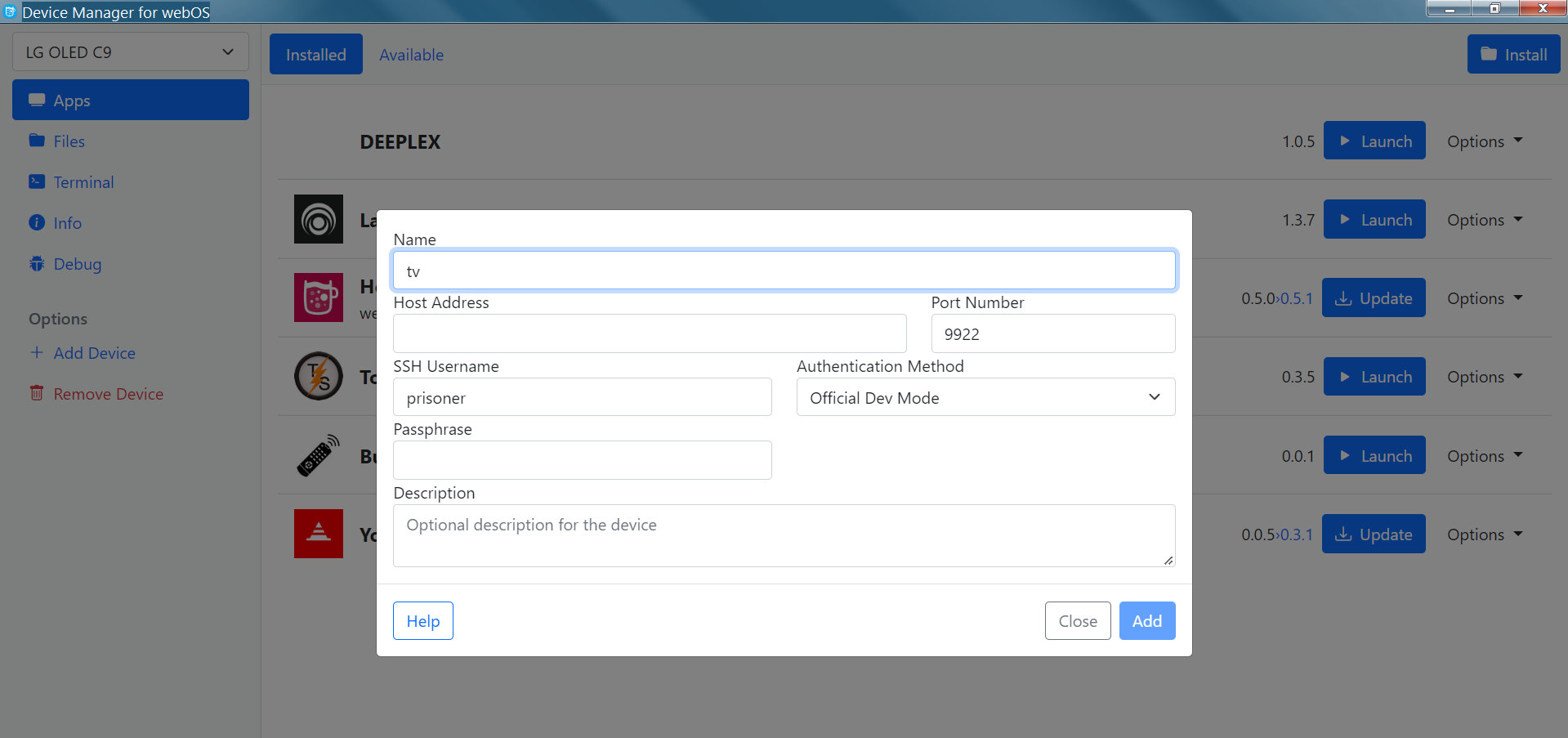Click the Info circle icon

[x=37, y=222]
